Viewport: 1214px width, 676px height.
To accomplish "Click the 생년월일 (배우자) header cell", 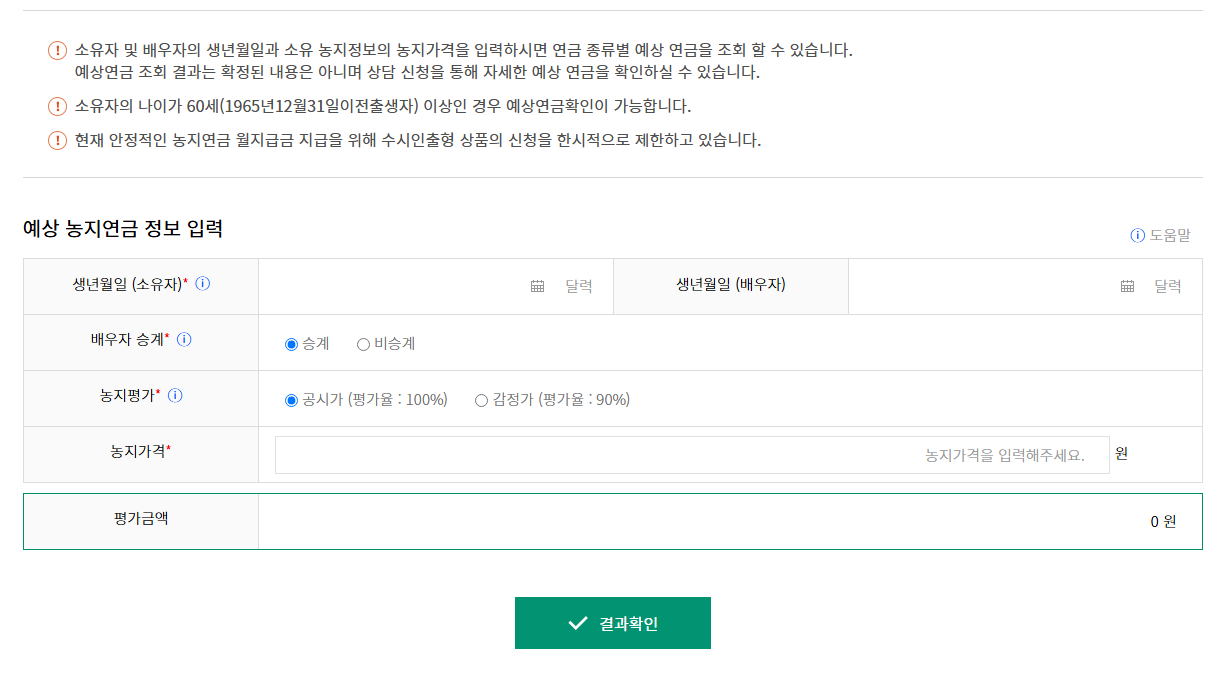I will click(729, 285).
